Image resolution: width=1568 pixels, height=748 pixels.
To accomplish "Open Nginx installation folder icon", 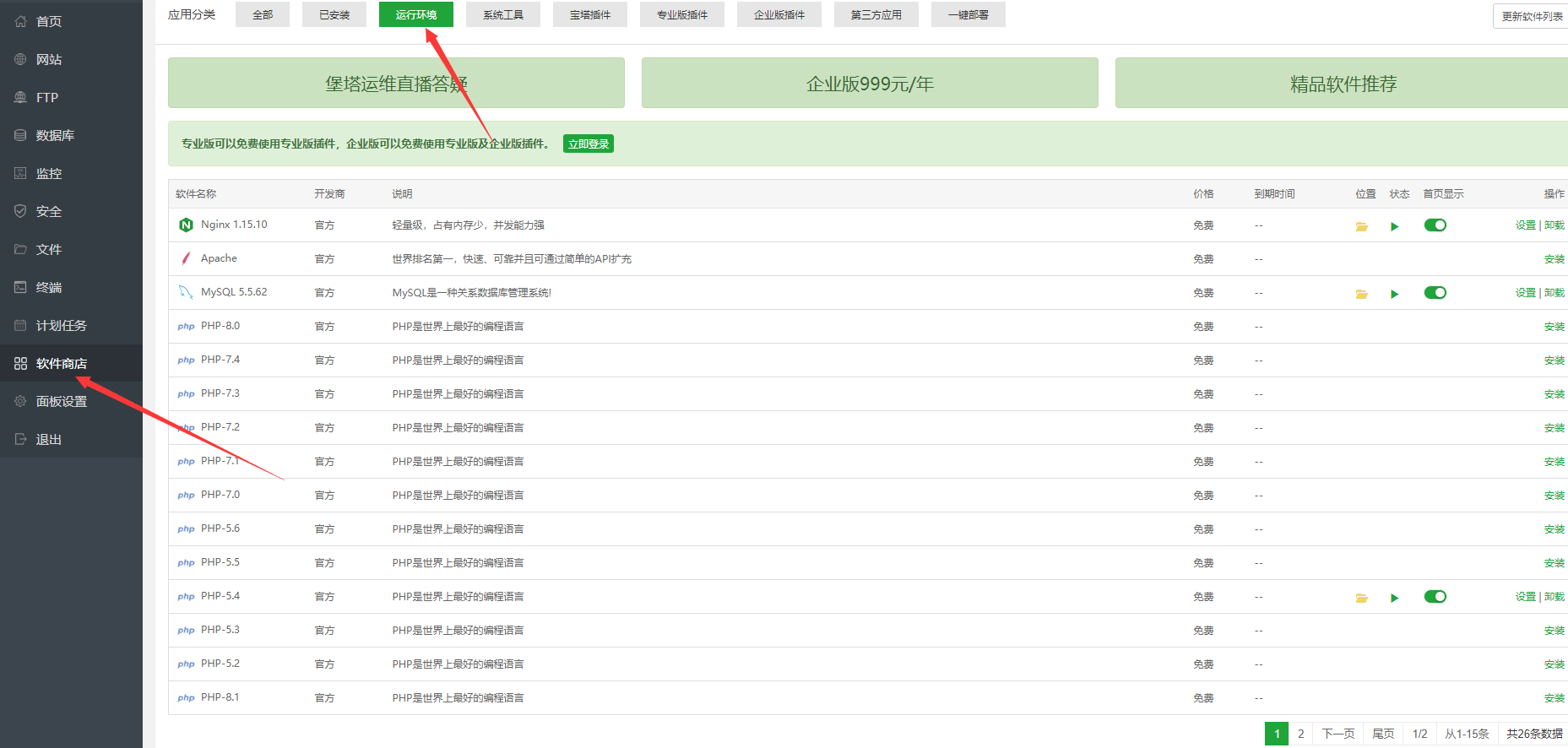I will tap(1361, 226).
